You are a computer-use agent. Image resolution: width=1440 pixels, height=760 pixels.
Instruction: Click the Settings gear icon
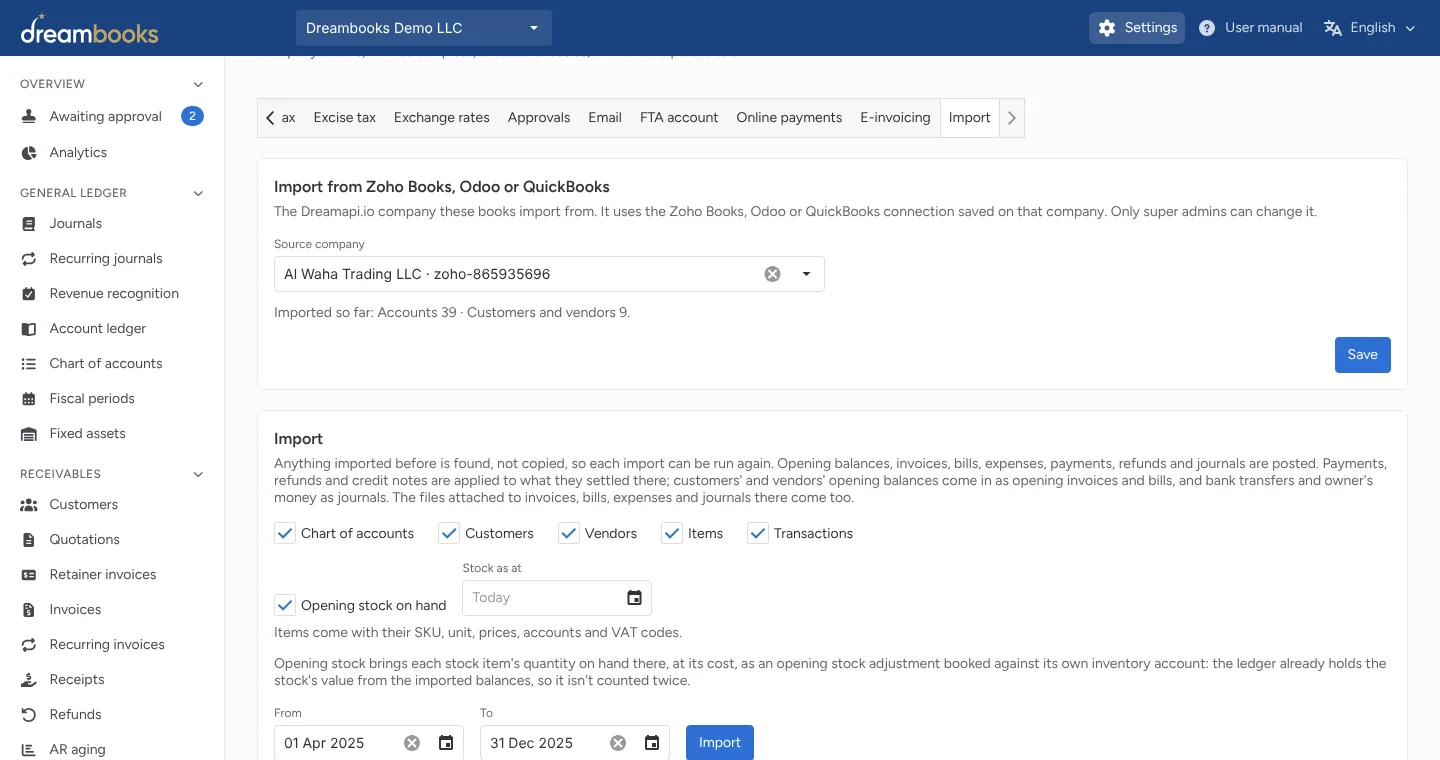click(x=1107, y=28)
